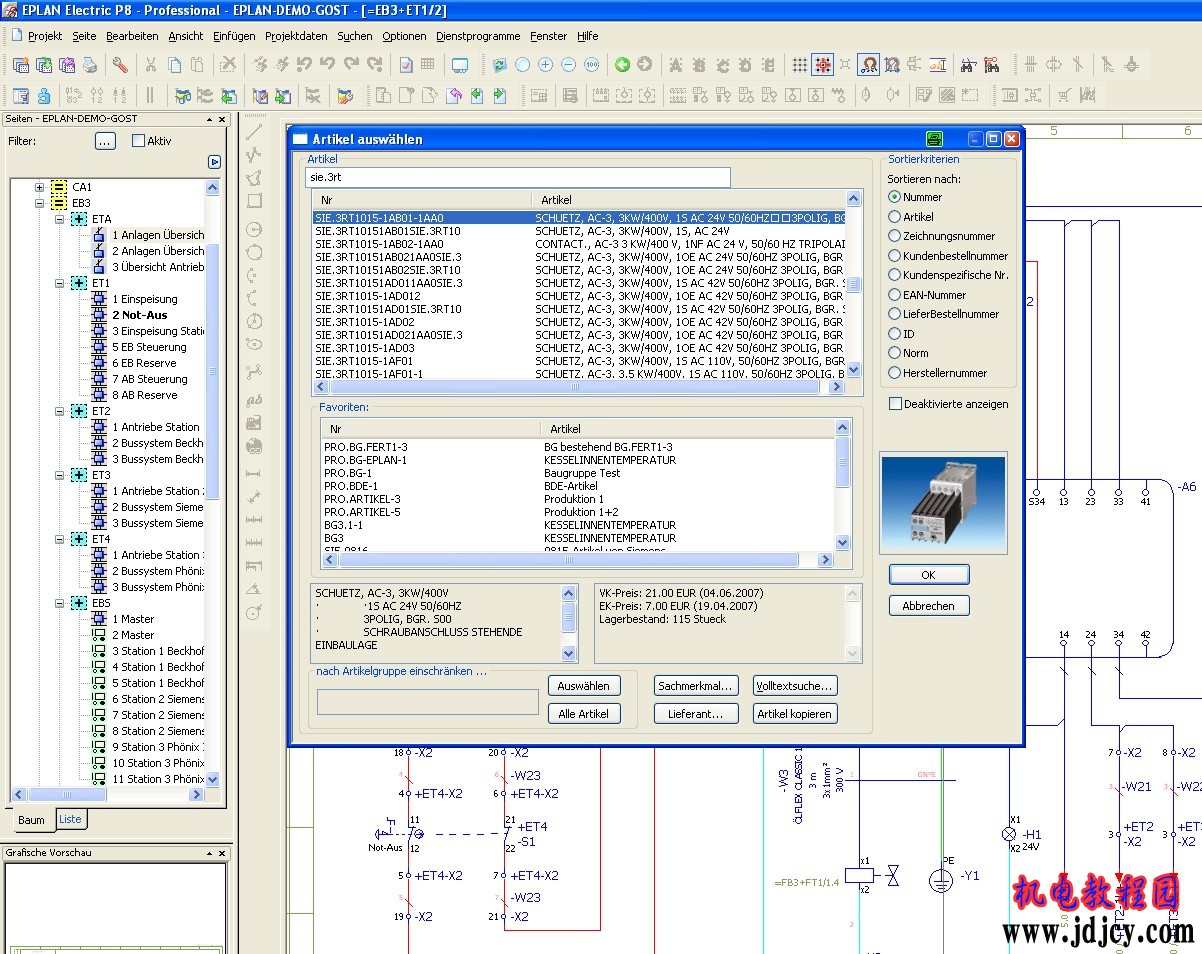Collapse the EB3 tree node
Viewport: 1202px width, 954px height.
coord(40,203)
